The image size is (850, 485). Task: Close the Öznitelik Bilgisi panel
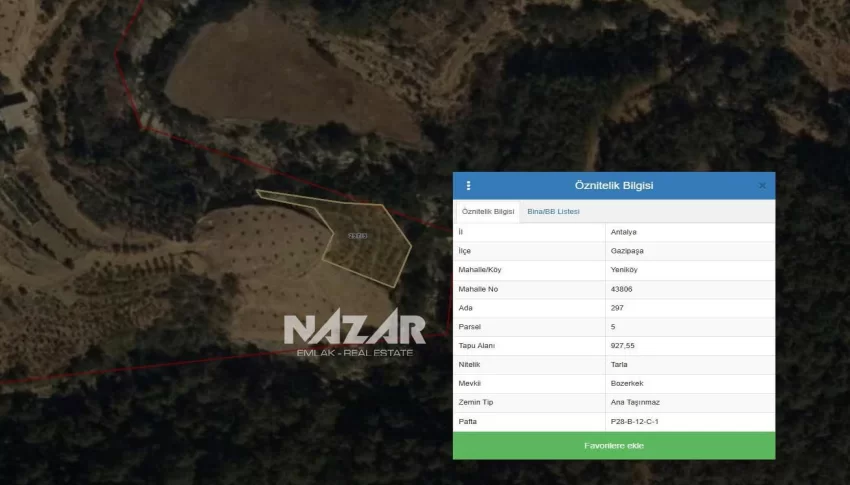762,186
